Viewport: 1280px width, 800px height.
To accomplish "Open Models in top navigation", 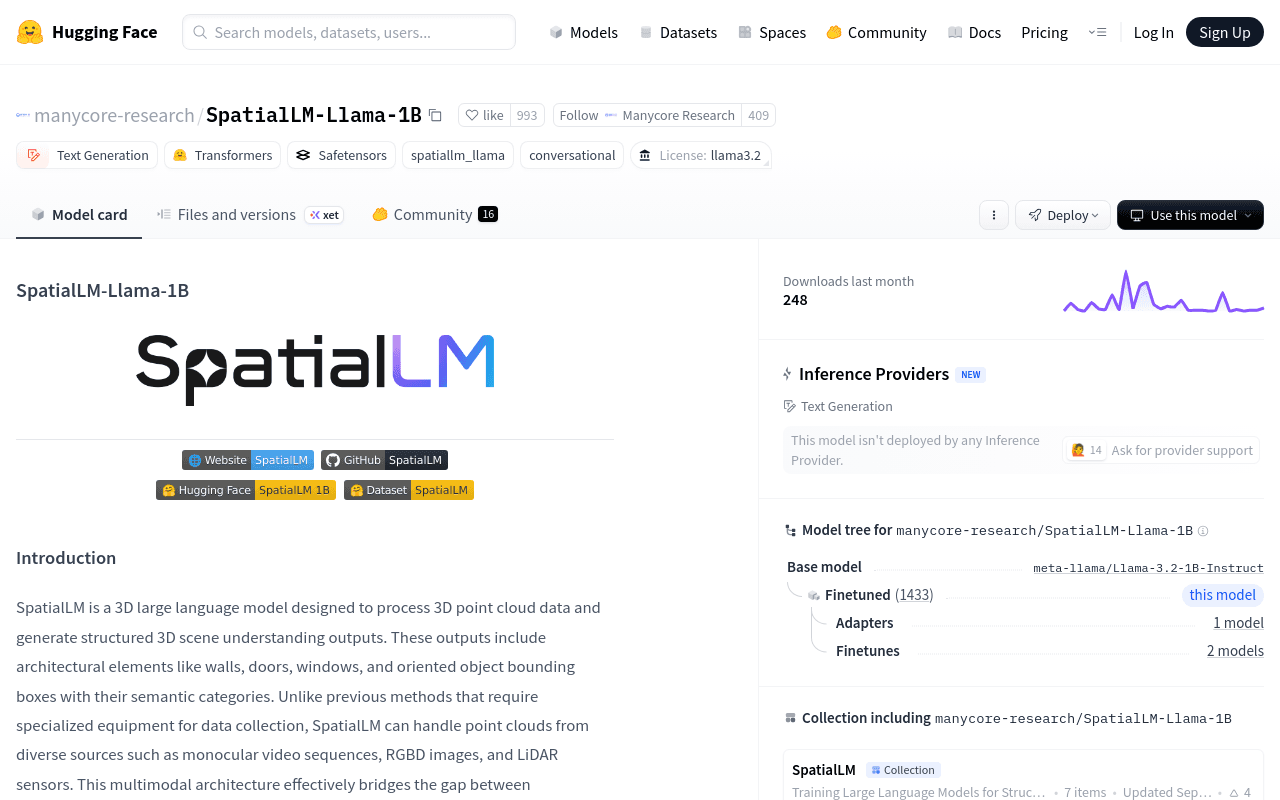I will 584,32.
